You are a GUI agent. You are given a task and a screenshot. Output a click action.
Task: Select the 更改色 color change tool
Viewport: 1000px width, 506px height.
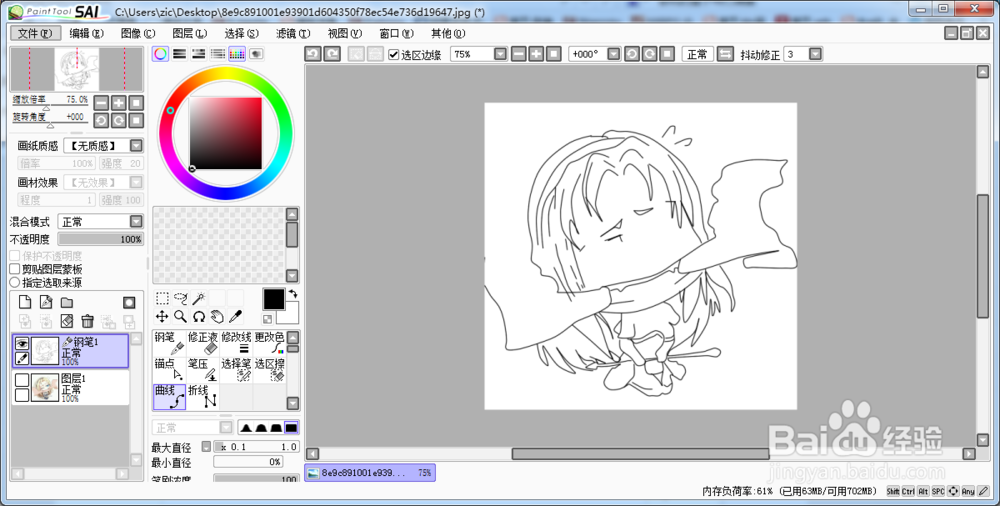tap(269, 343)
